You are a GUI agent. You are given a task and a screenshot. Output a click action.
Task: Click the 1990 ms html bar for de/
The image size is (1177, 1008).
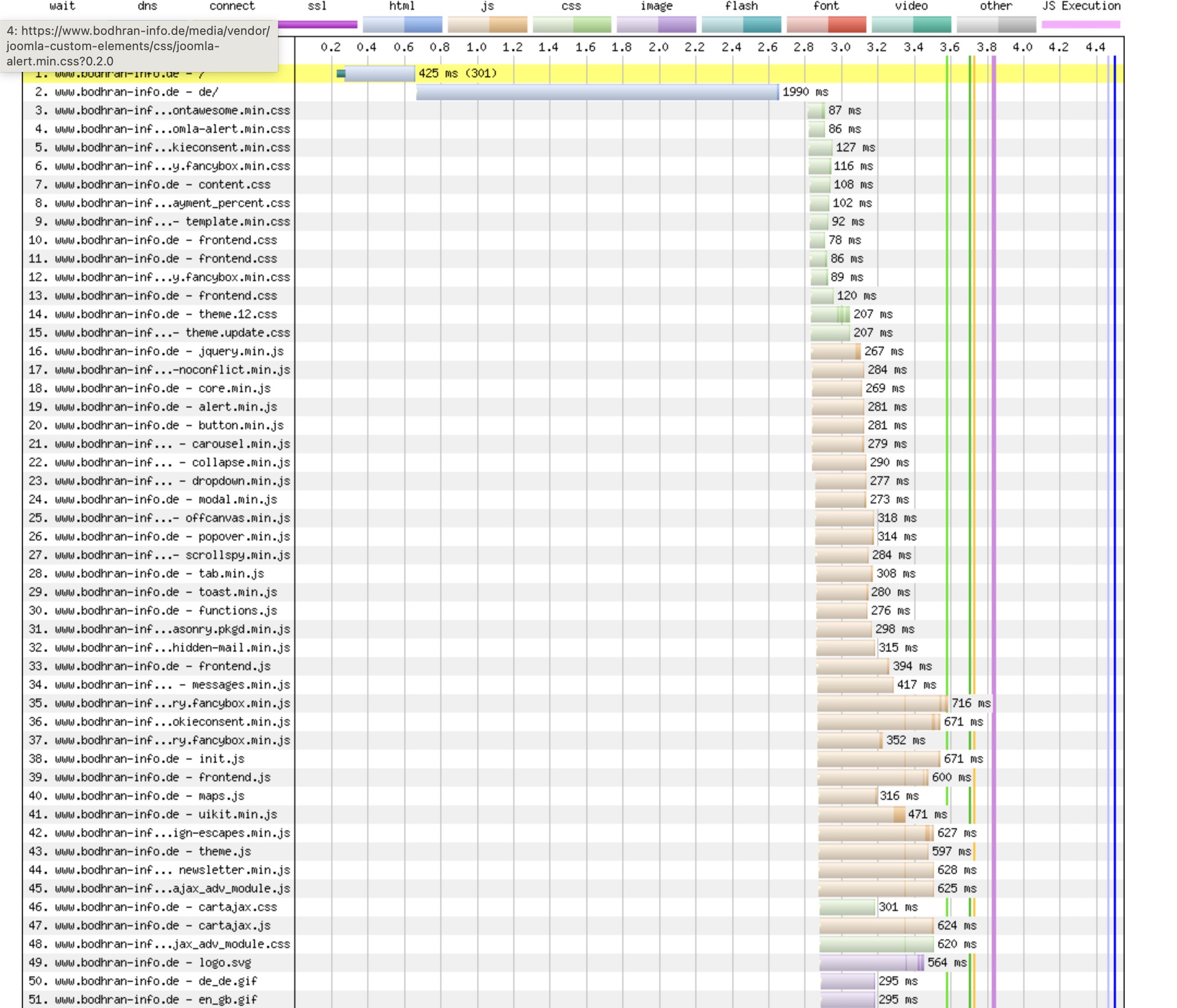click(x=597, y=92)
